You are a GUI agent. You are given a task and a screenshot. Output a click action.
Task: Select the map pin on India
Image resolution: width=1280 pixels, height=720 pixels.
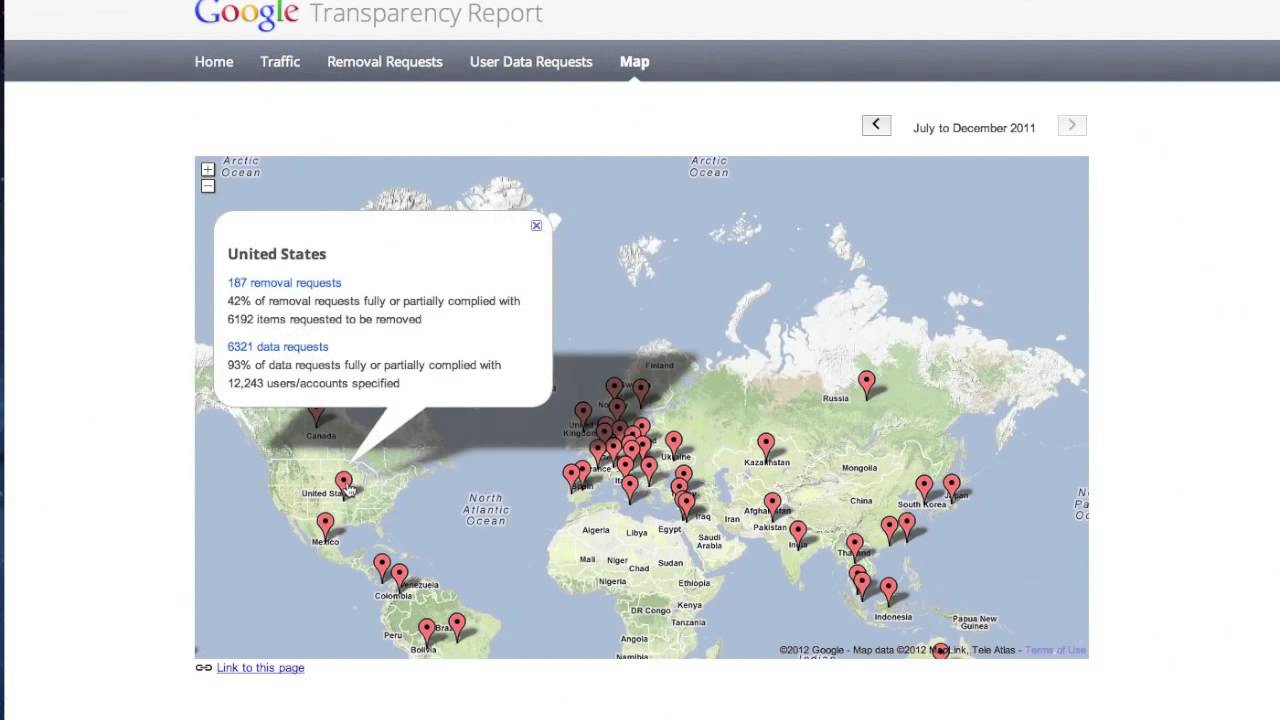(x=797, y=533)
